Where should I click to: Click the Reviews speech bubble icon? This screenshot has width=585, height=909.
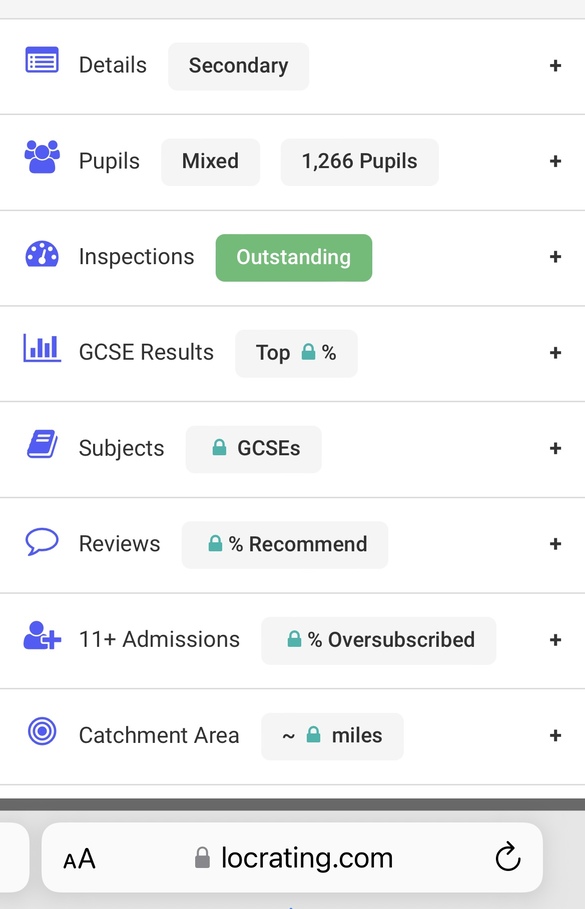(42, 541)
